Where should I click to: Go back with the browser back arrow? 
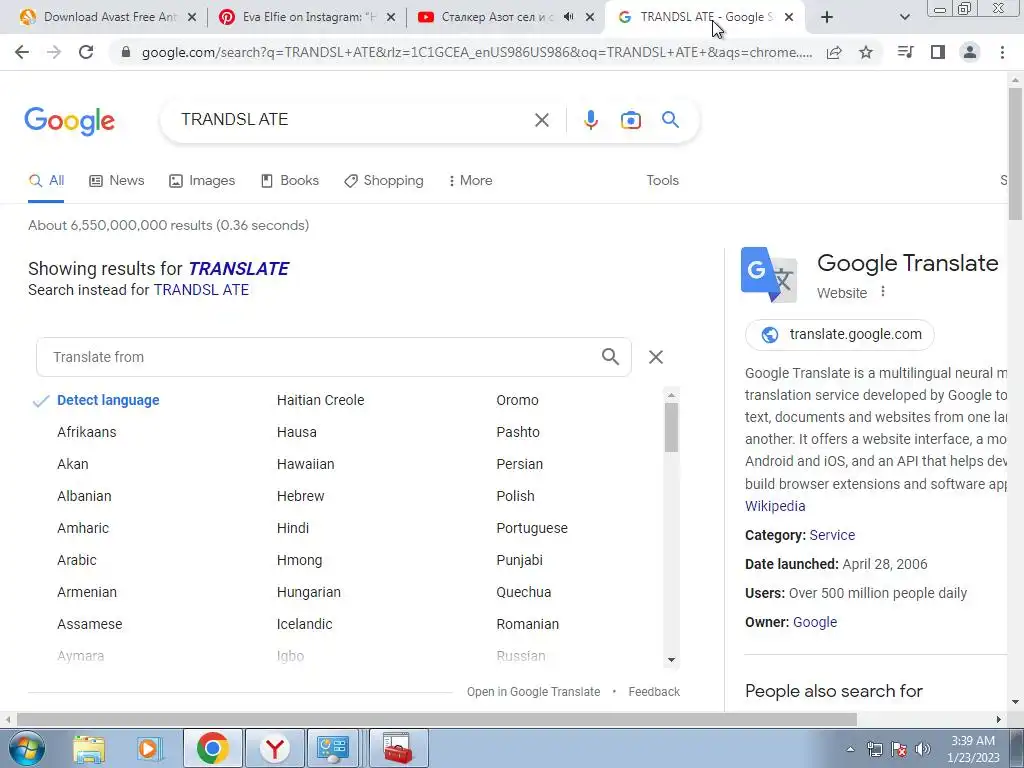point(22,52)
